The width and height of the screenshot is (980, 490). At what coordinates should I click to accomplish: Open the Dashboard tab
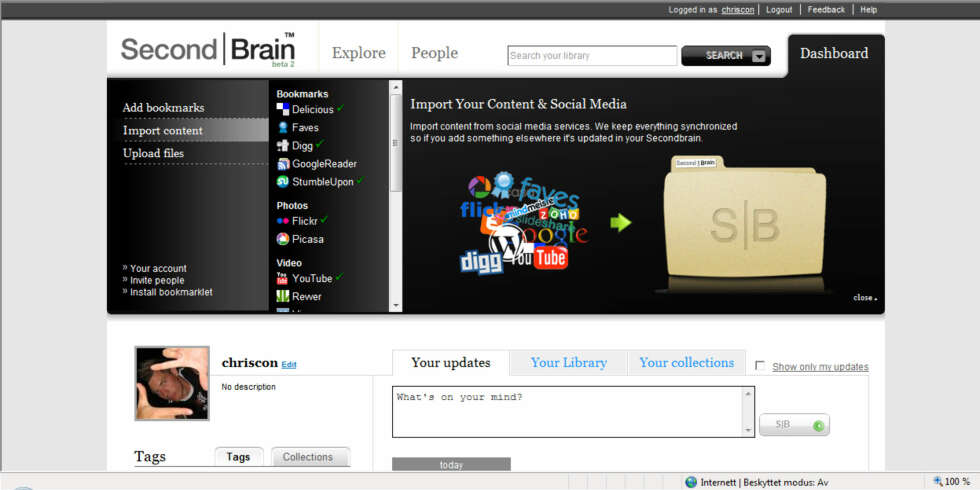tap(834, 54)
